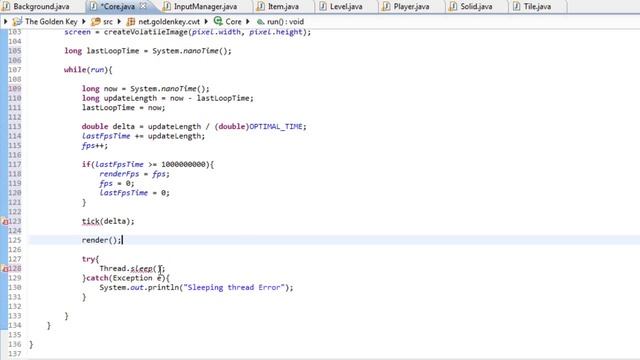Click the renderFps = fps; line

[x=134, y=174]
